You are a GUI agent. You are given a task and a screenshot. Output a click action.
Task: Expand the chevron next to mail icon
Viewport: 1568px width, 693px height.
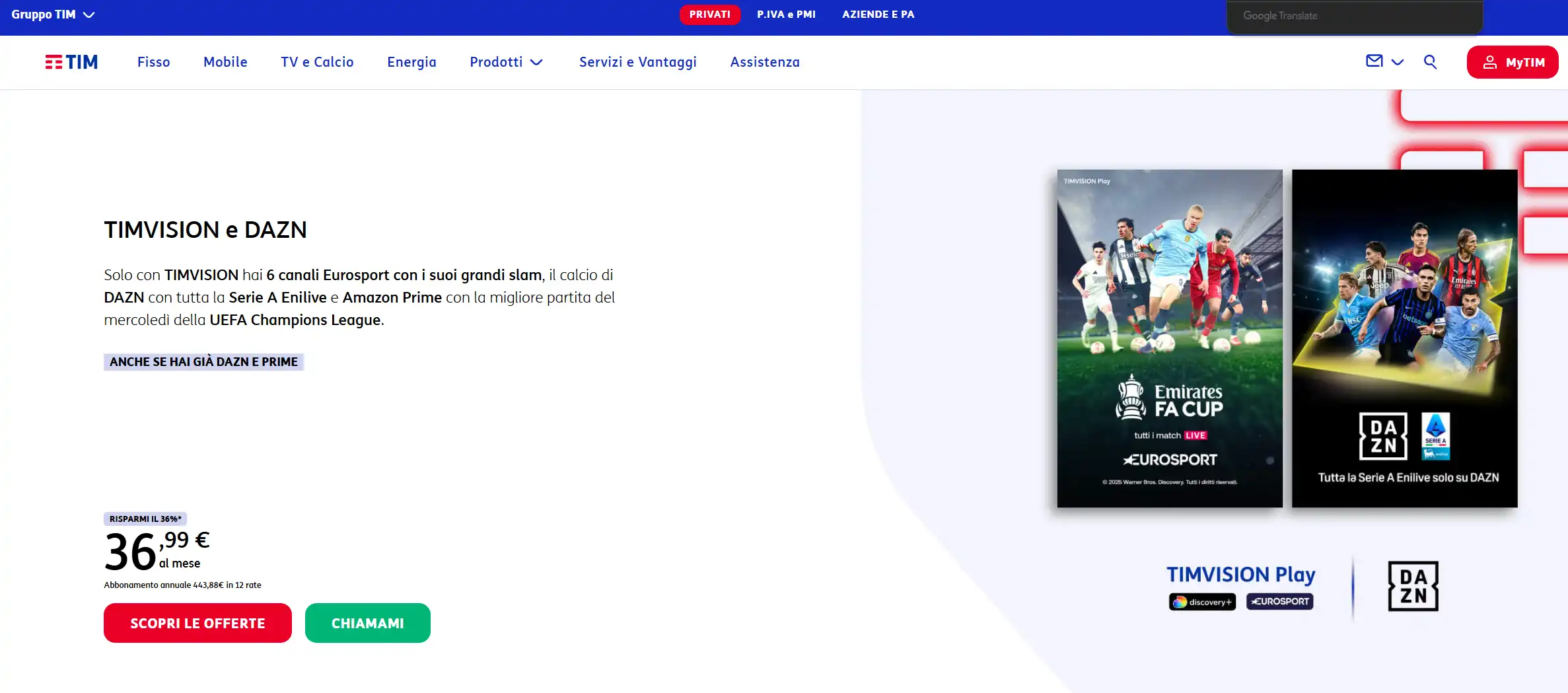pos(1398,62)
